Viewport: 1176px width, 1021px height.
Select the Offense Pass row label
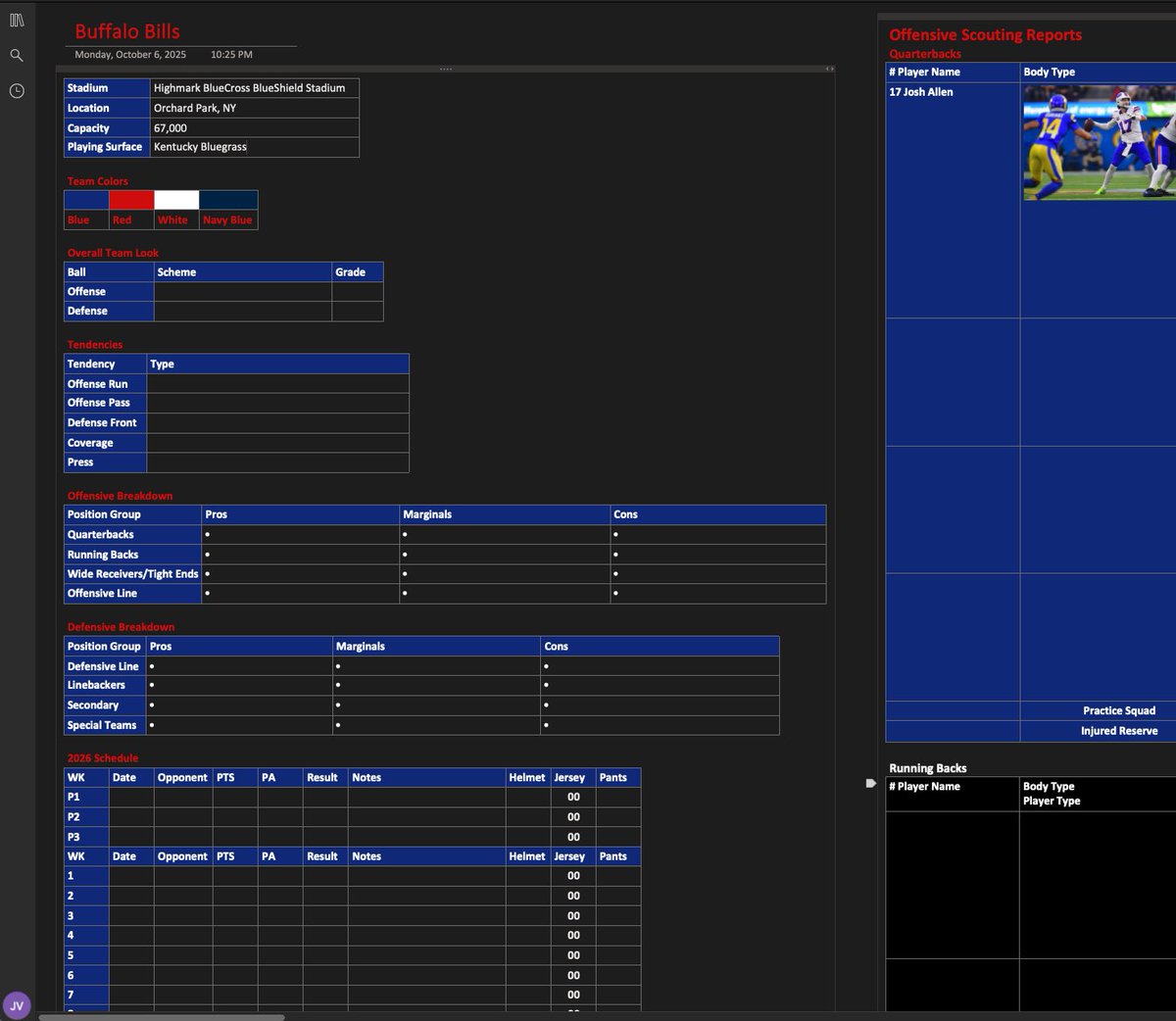pyautogui.click(x=105, y=403)
